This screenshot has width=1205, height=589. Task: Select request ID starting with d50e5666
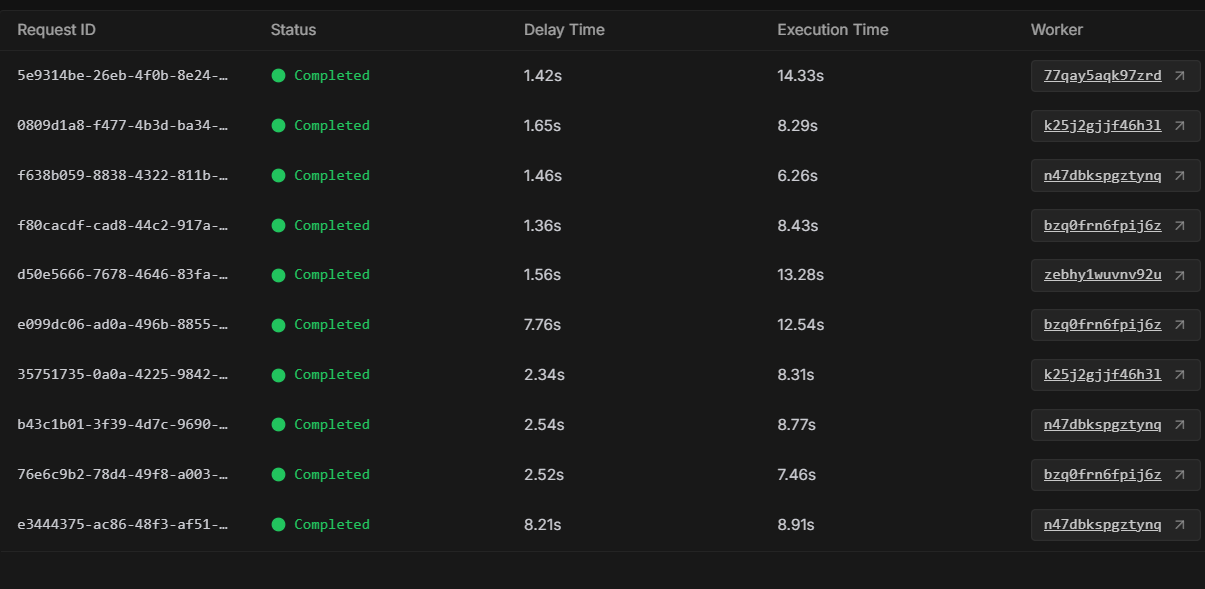point(123,275)
